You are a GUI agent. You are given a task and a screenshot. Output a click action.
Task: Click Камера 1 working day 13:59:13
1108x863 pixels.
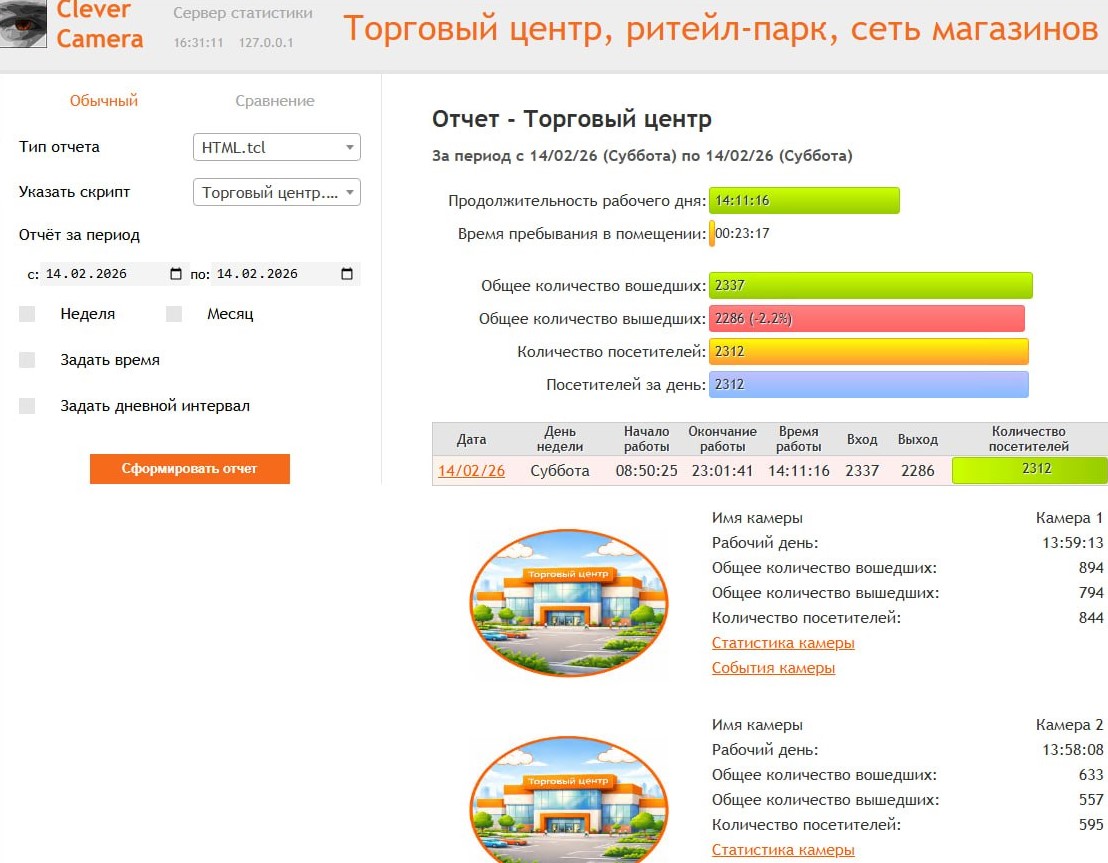(x=1073, y=543)
